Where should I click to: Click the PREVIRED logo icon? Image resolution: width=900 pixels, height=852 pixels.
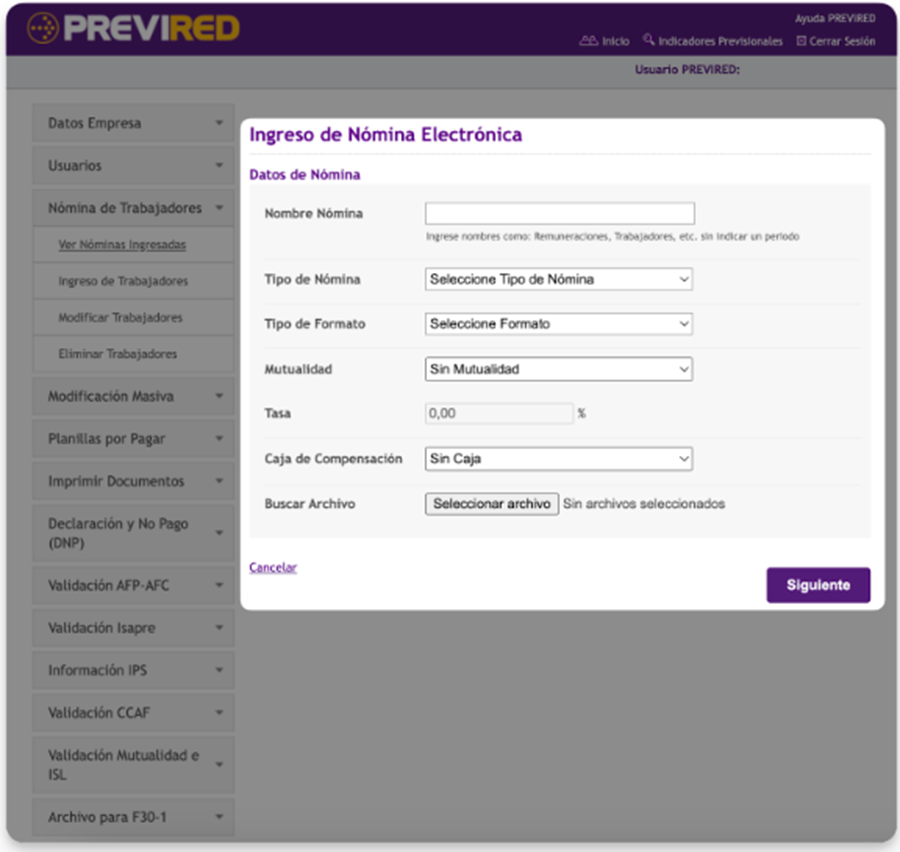(x=43, y=28)
